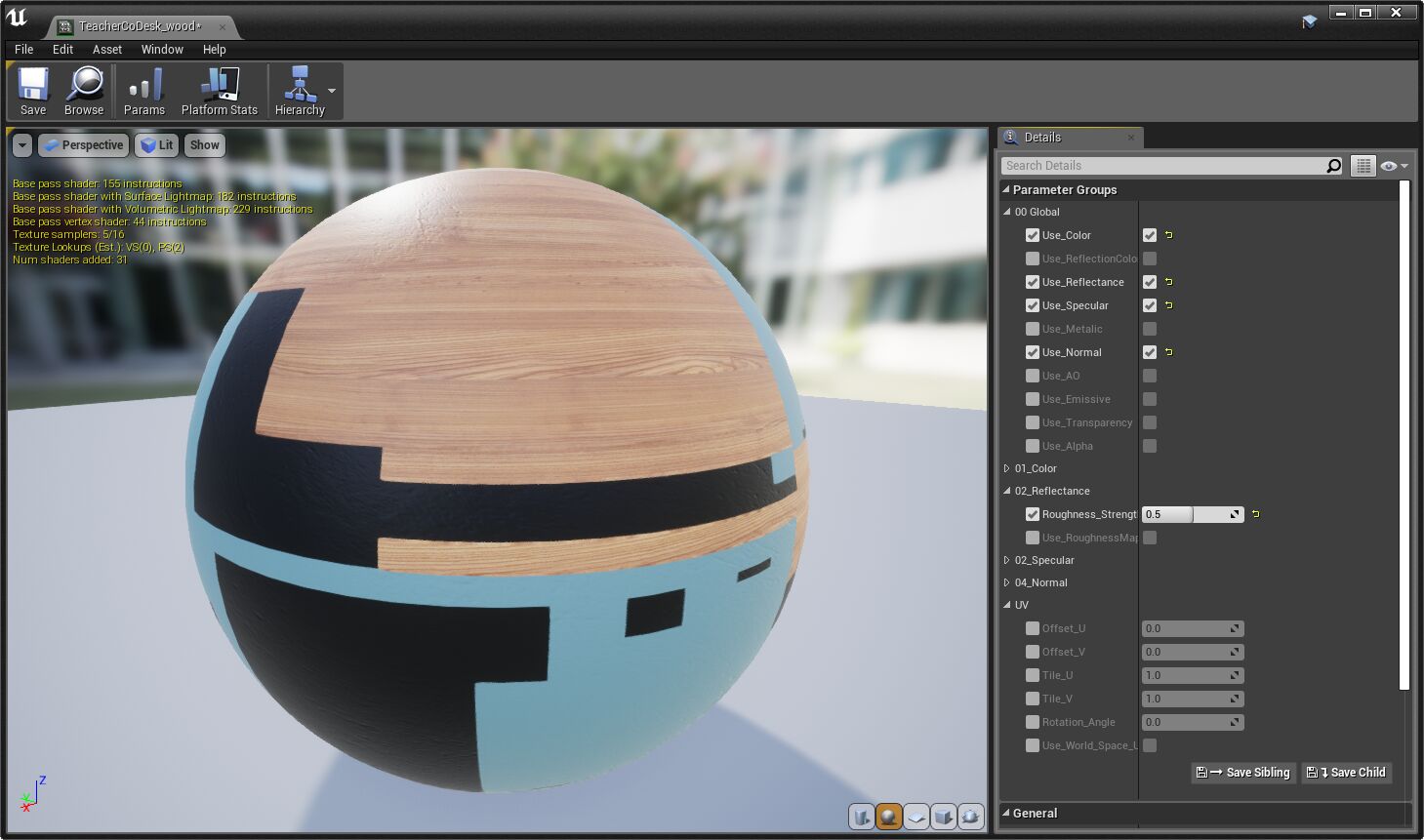Open the Asset menu
The width and height of the screenshot is (1424, 840).
pos(107,49)
